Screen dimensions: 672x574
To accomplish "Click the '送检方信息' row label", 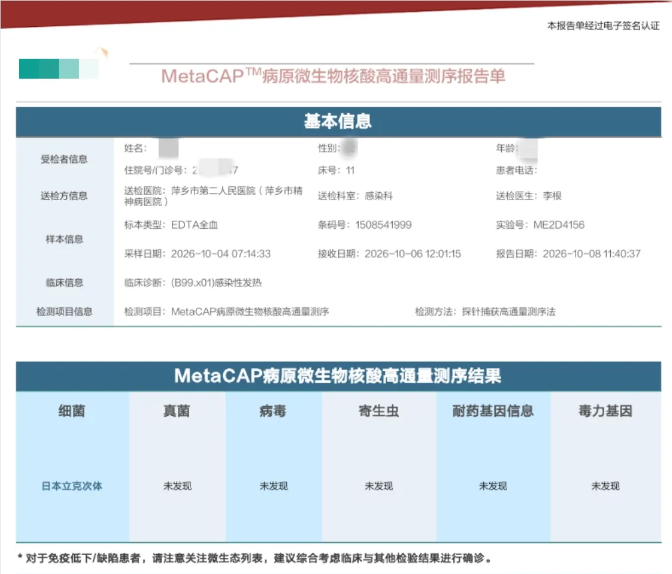I will (x=64, y=196).
